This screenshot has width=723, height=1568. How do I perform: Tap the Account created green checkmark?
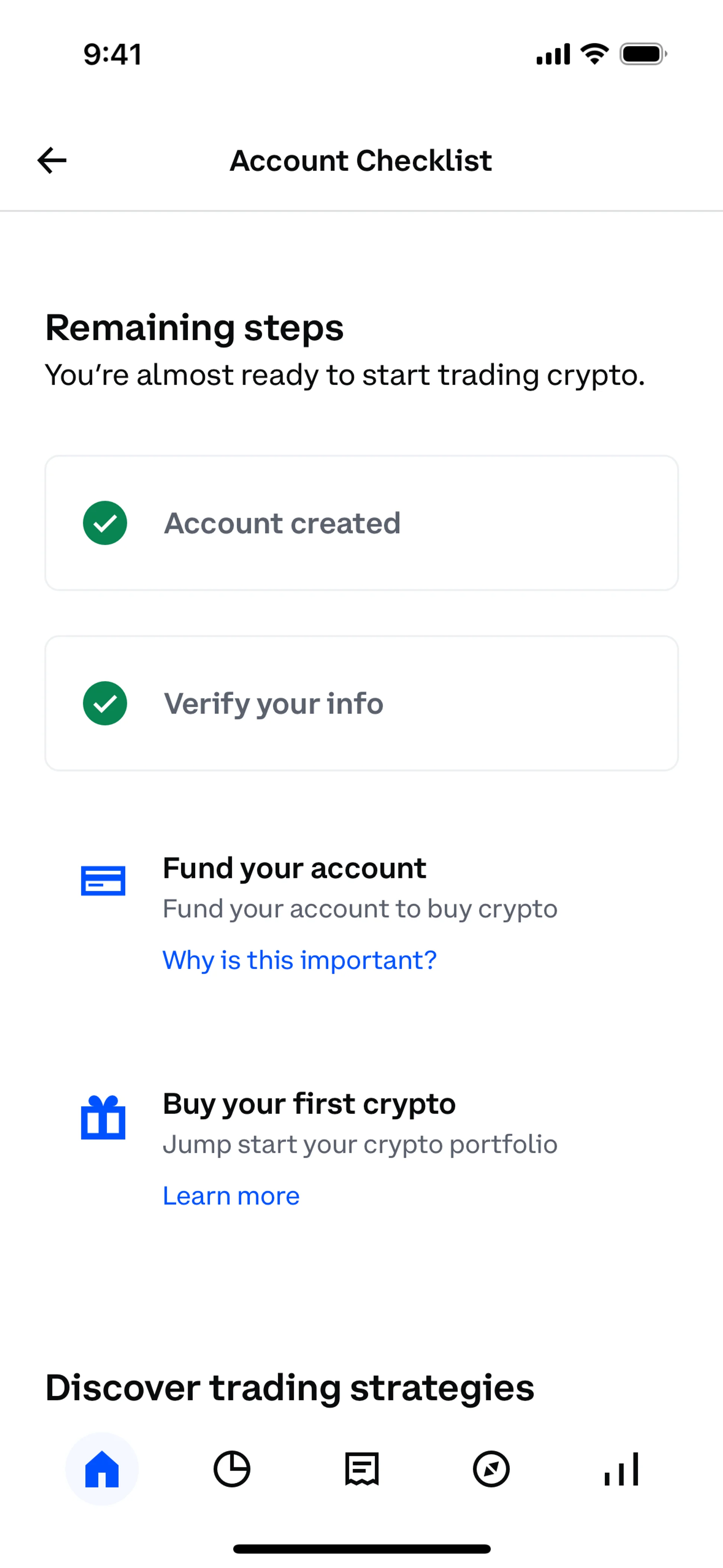pyautogui.click(x=105, y=523)
